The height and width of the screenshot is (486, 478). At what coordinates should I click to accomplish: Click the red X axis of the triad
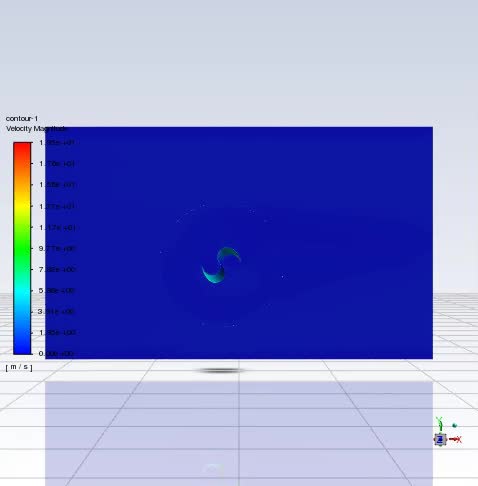coord(455,440)
